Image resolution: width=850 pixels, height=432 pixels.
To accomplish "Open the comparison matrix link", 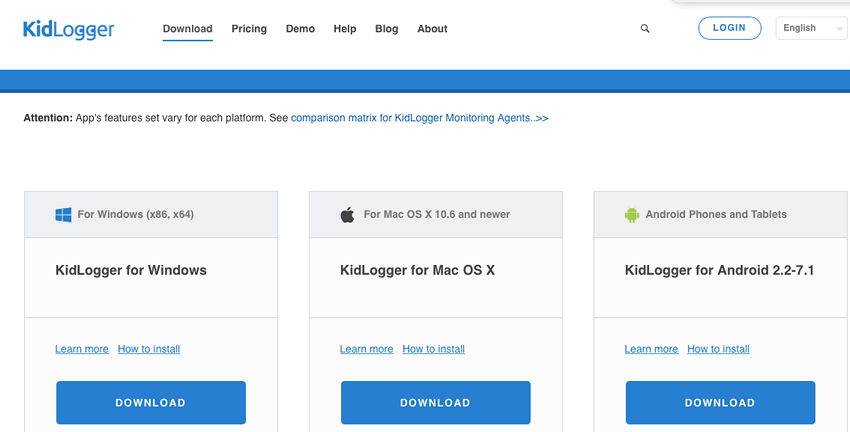I will click(x=420, y=118).
